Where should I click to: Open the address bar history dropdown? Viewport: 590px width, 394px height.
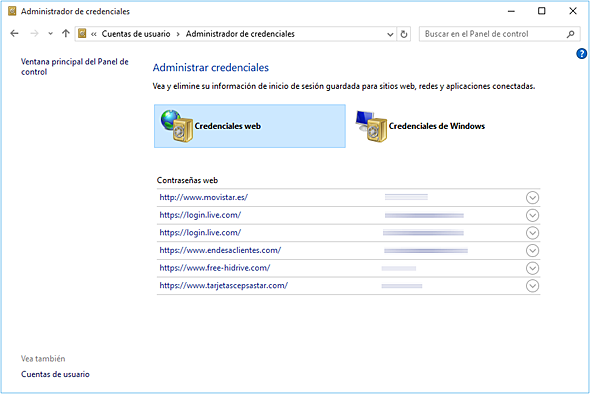[x=390, y=34]
